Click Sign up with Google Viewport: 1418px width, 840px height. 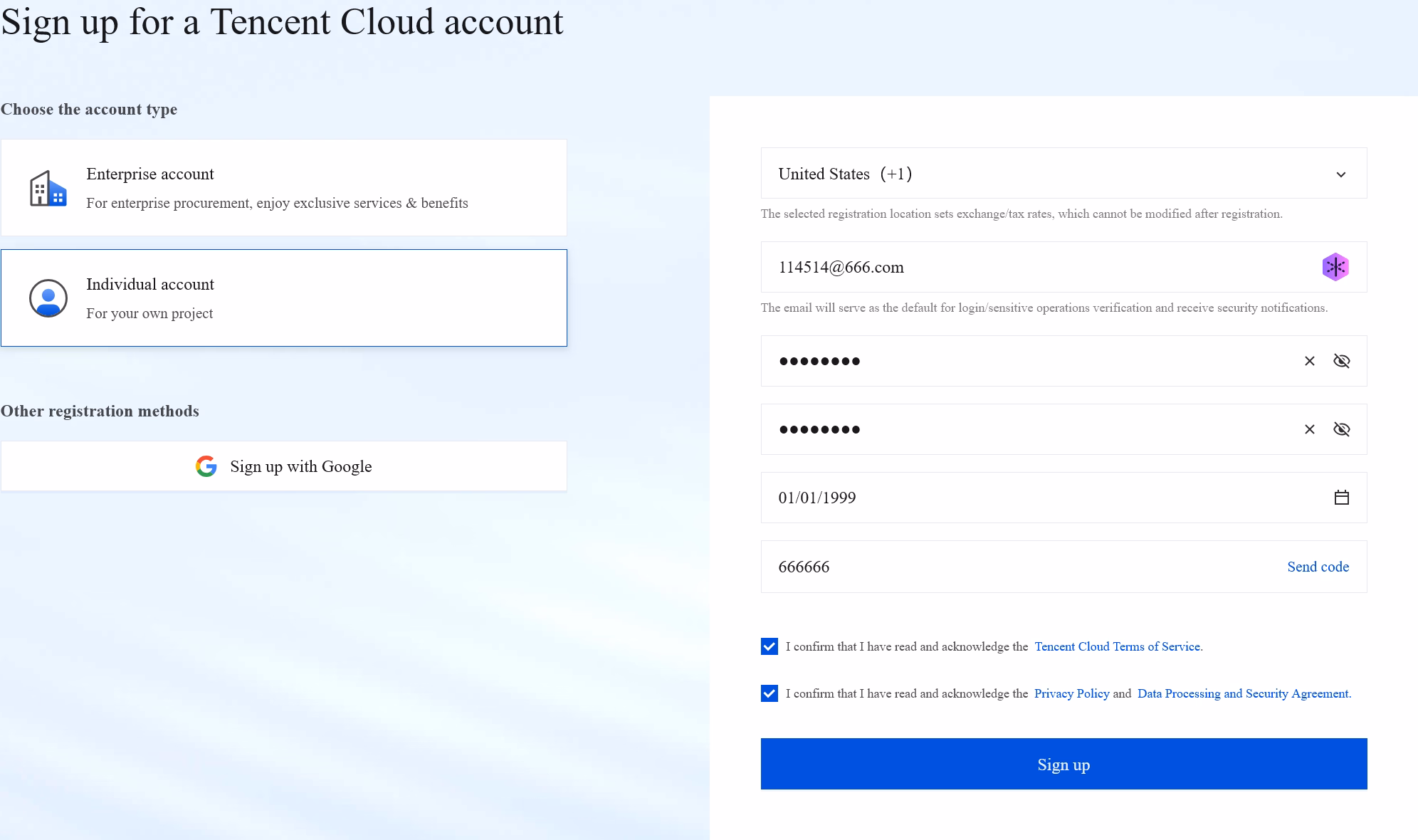[x=283, y=466]
